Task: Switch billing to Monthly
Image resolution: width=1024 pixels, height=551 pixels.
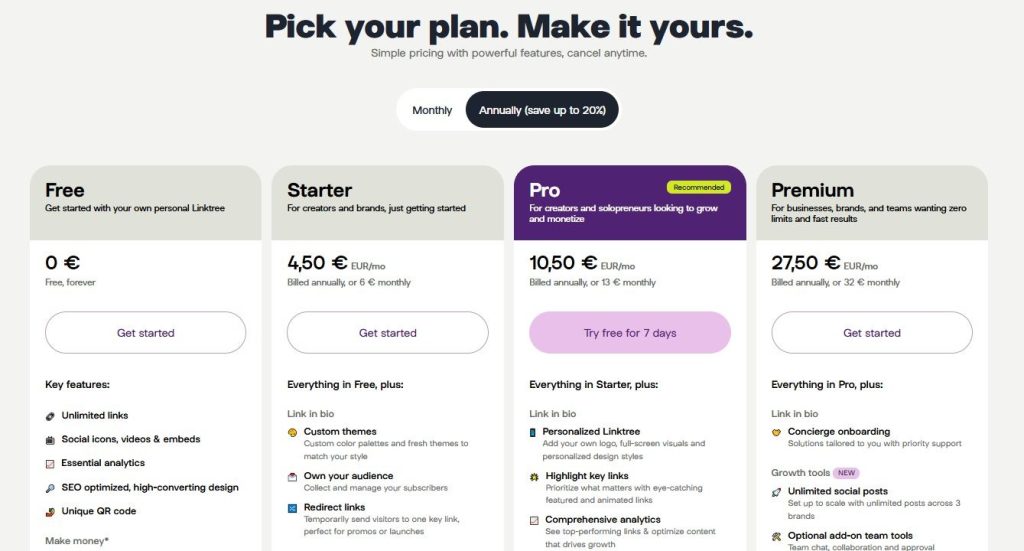Action: pyautogui.click(x=432, y=110)
